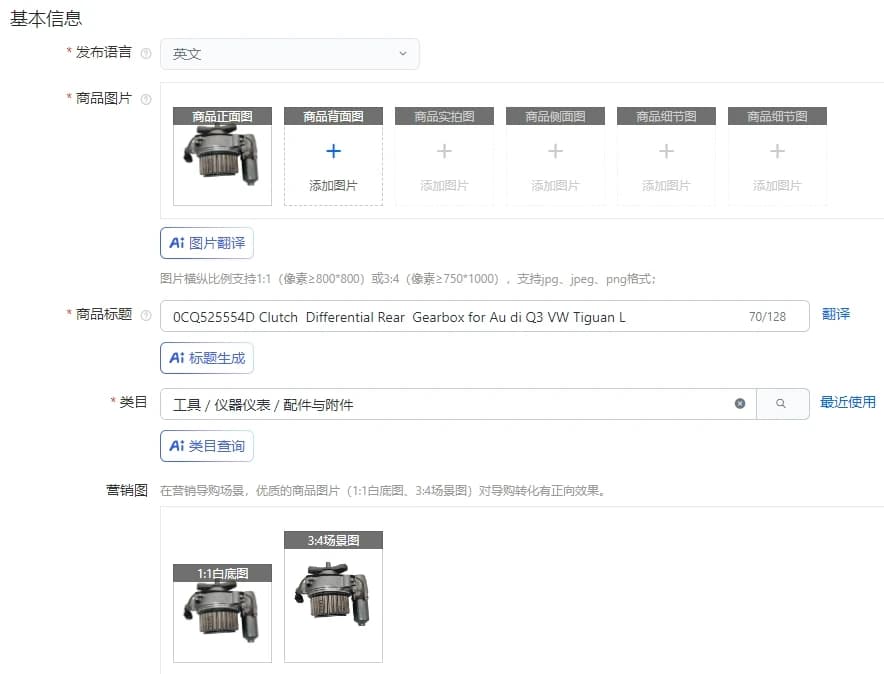
Task: Click the help icon beside 发布语言
Action: (146, 54)
